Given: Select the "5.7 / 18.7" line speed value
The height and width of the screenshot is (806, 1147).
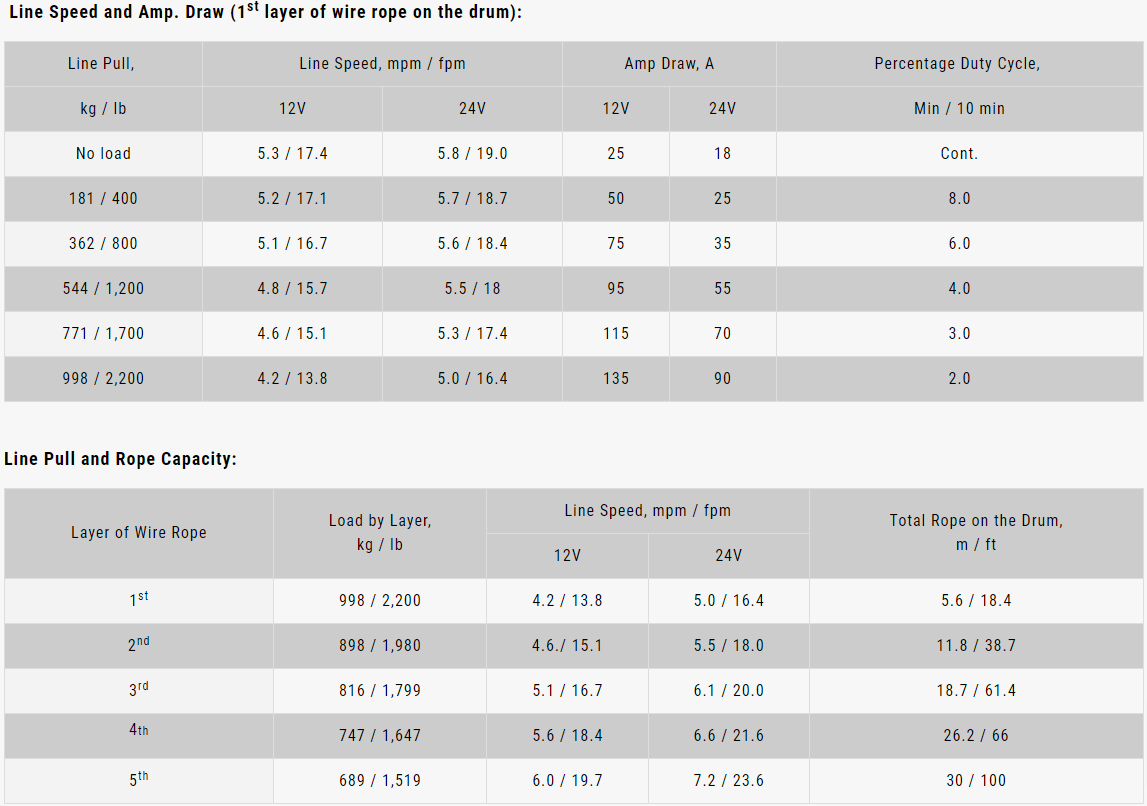Looking at the screenshot, I should (x=472, y=199).
